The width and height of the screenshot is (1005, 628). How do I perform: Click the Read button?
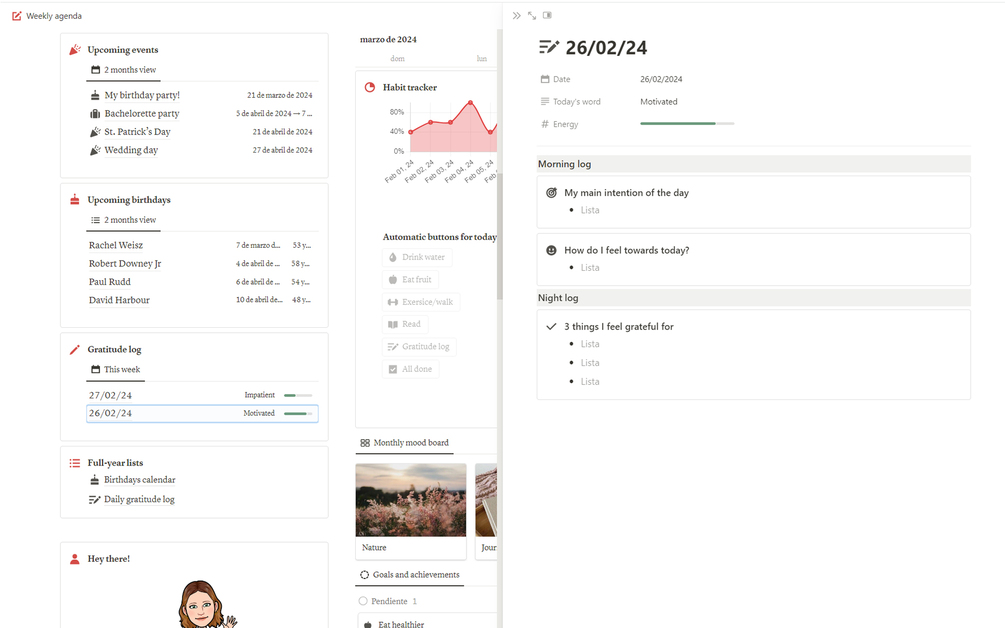(x=405, y=324)
